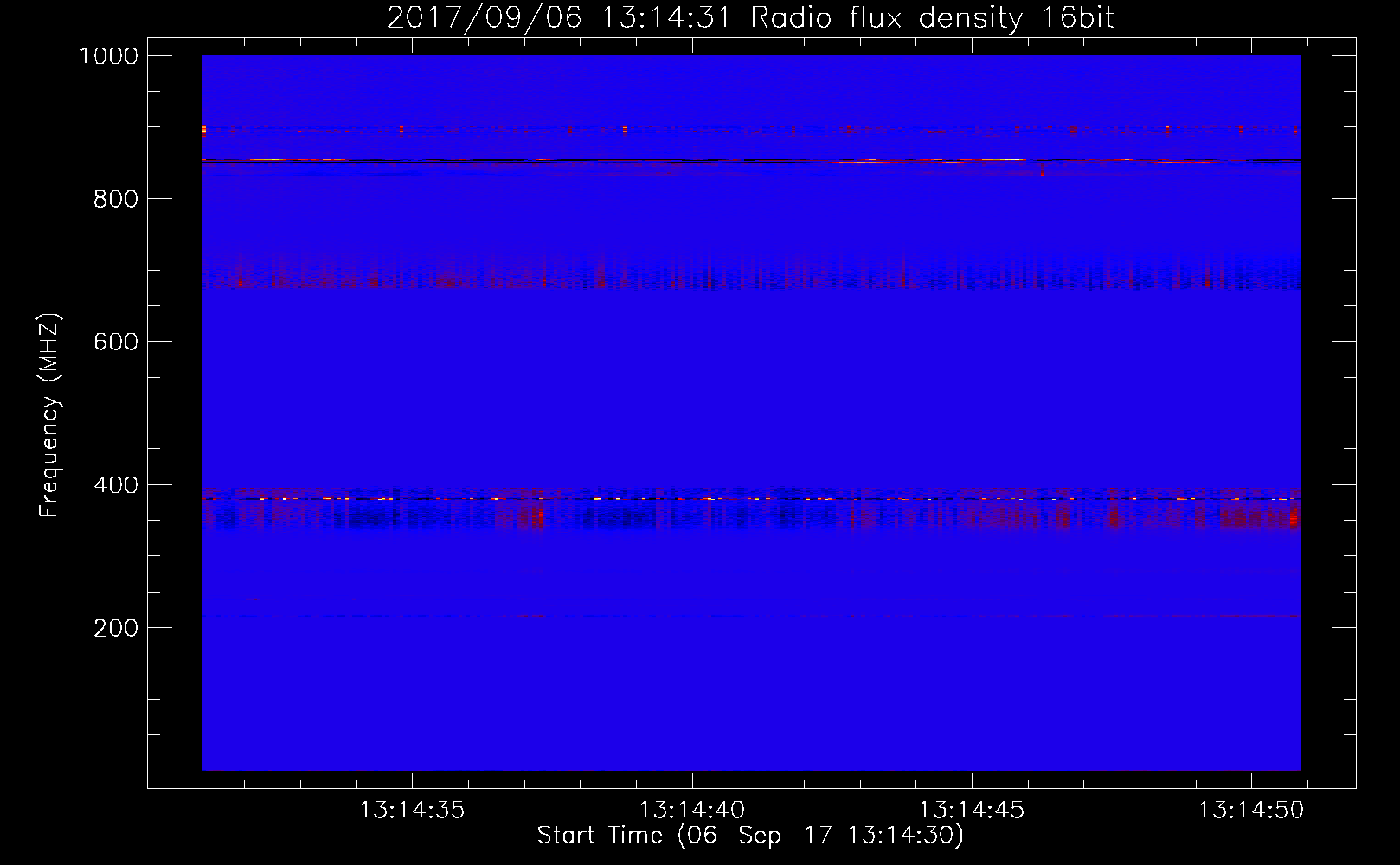Click the y-axis label "Frequency (MHZ)"
The width and height of the screenshot is (1400, 865).
coord(49,415)
